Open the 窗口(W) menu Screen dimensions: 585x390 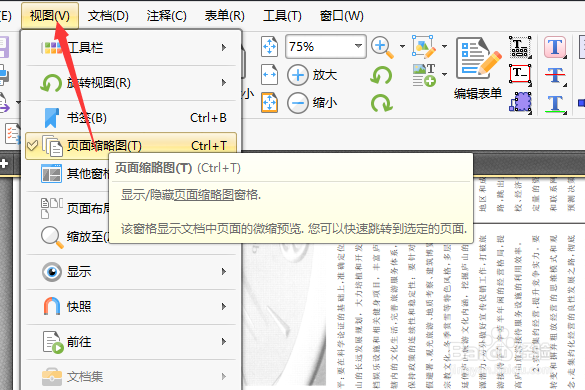[x=341, y=16]
